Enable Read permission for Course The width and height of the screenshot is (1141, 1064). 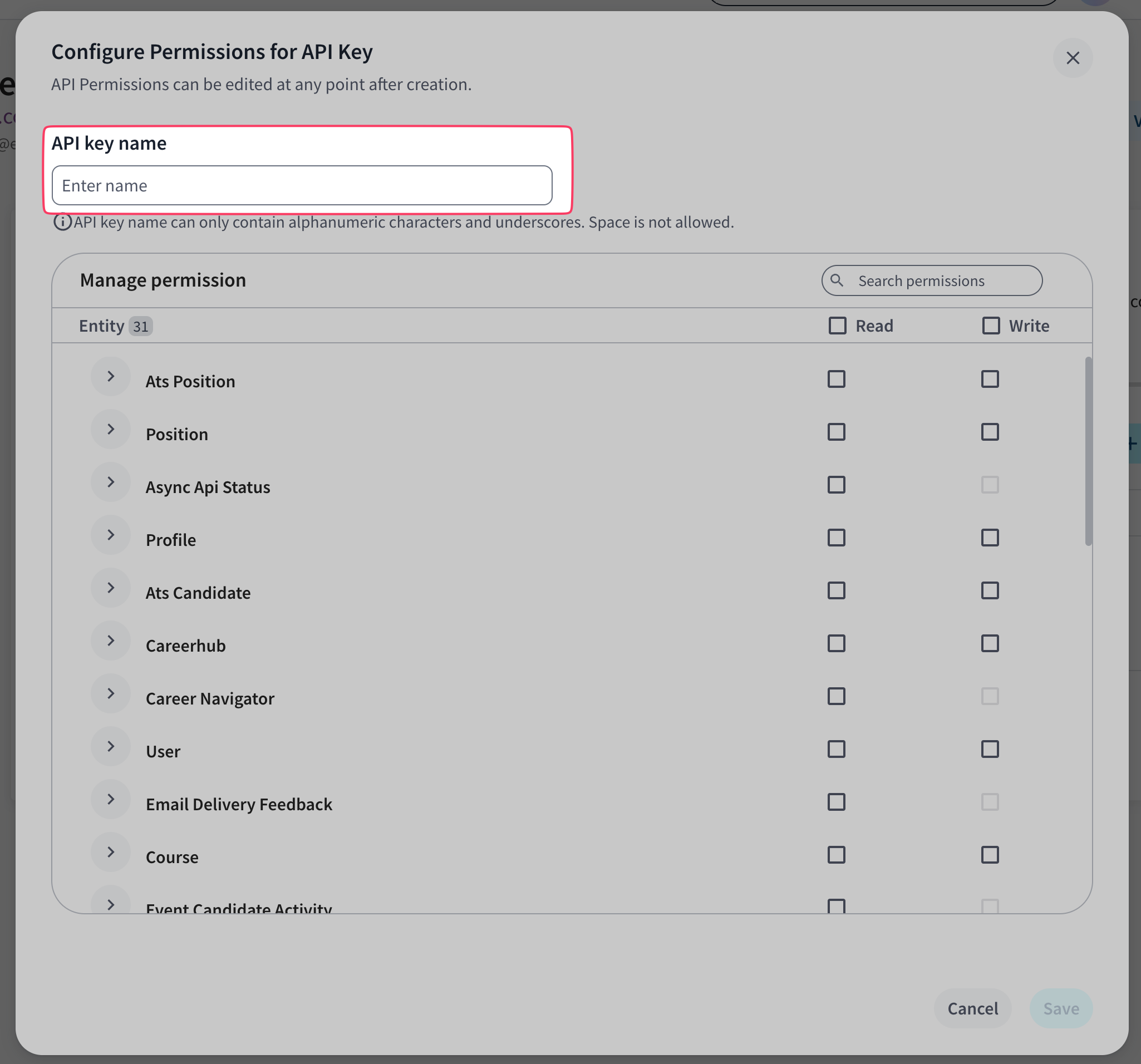pyautogui.click(x=836, y=855)
